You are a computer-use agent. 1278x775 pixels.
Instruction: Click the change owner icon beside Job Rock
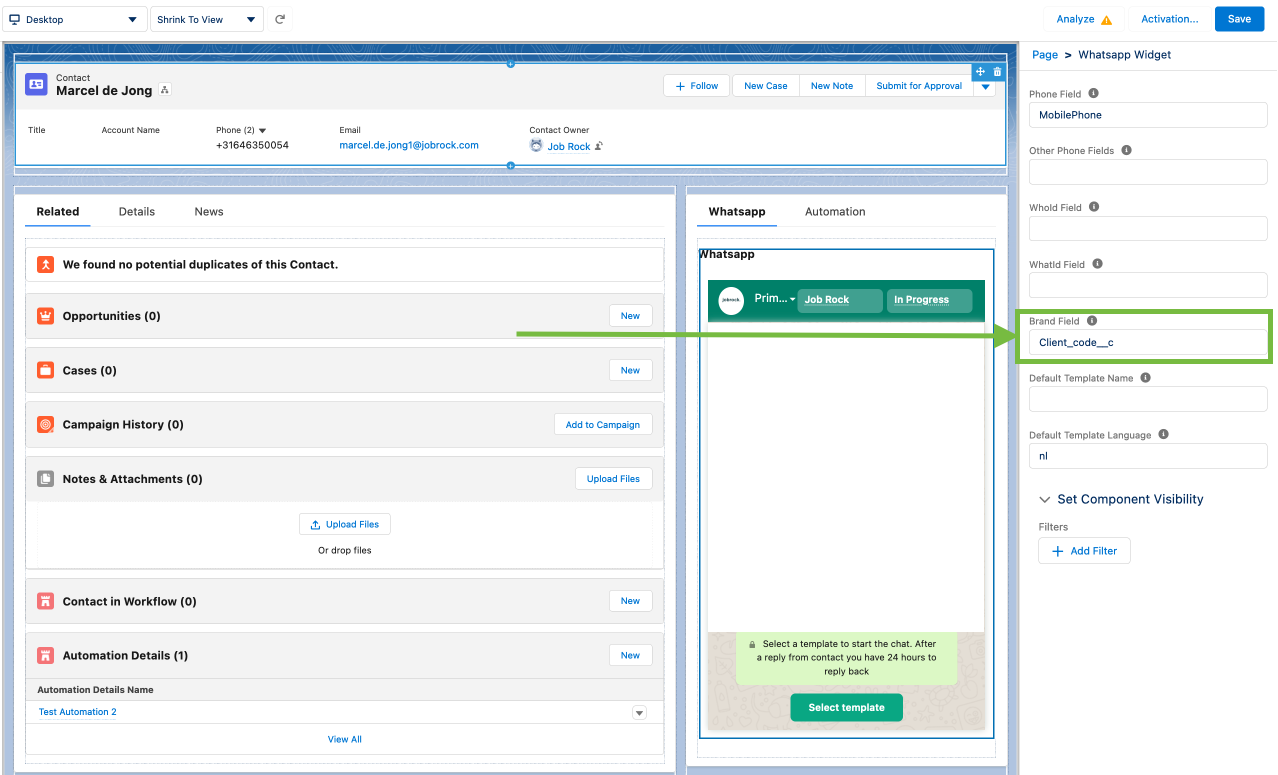coord(599,146)
